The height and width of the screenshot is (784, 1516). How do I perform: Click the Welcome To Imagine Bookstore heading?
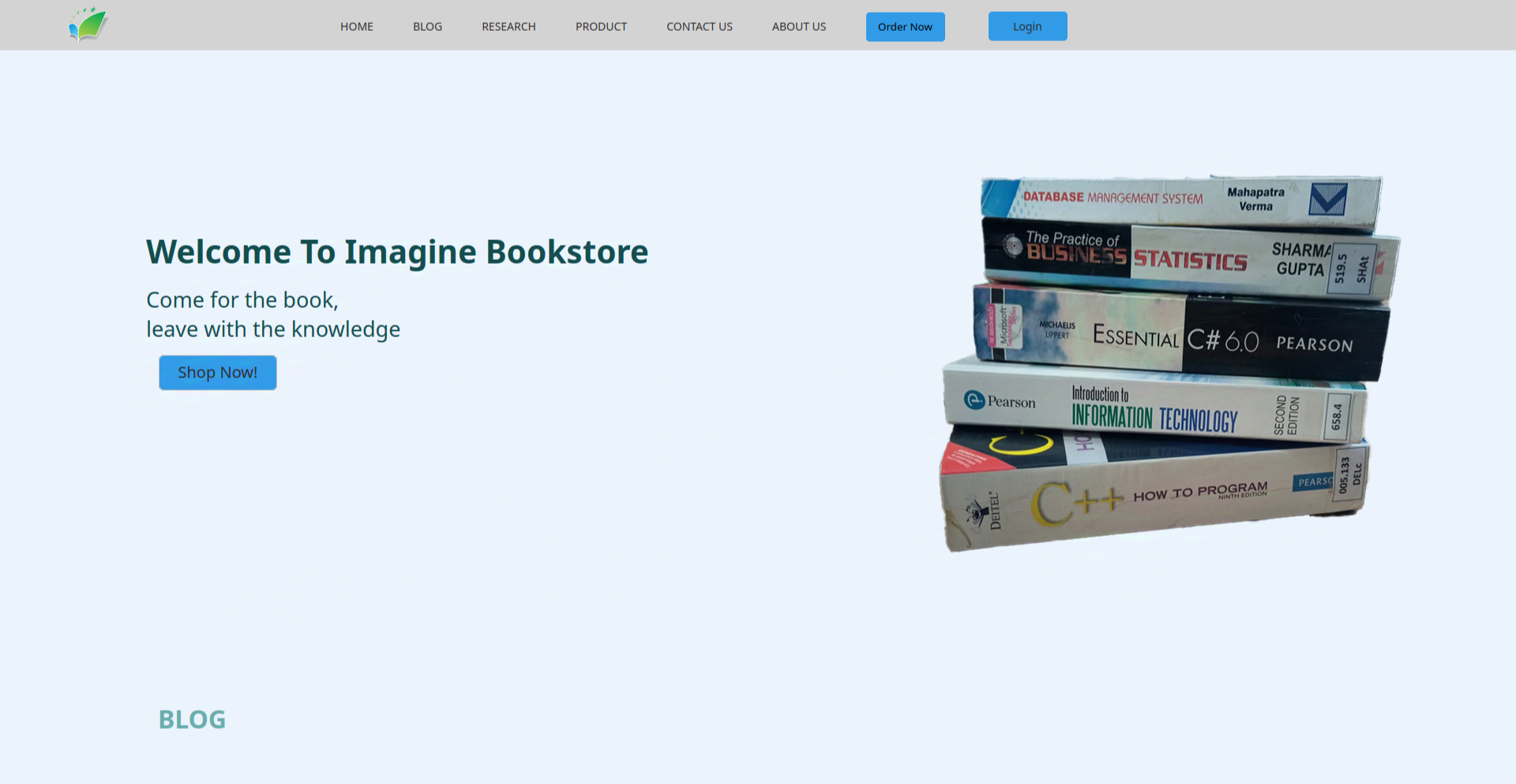click(396, 251)
